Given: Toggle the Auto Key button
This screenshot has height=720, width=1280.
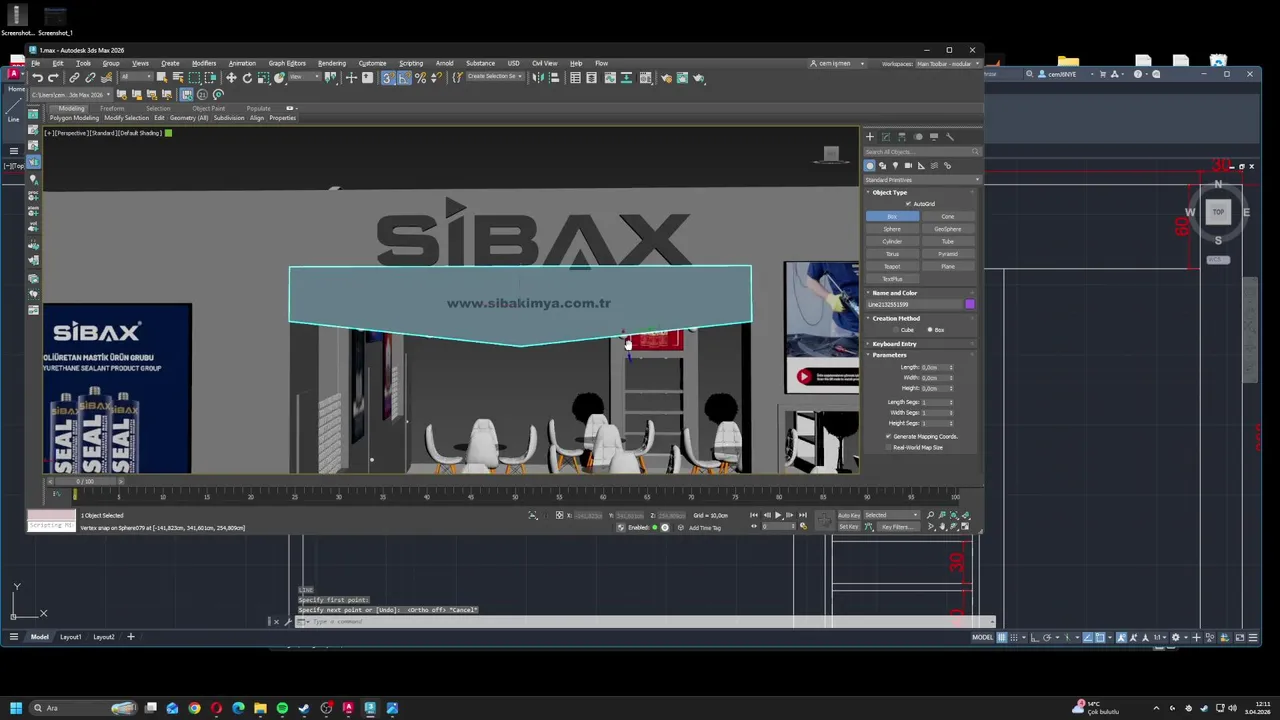Looking at the screenshot, I should click(x=849, y=515).
